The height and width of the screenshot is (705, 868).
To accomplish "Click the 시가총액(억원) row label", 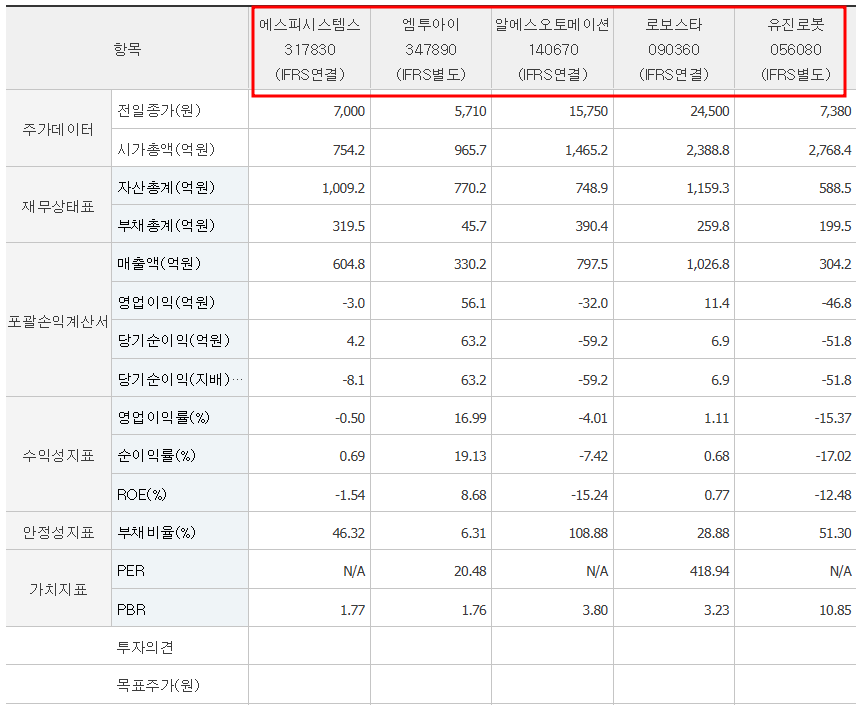I will pos(166,149).
